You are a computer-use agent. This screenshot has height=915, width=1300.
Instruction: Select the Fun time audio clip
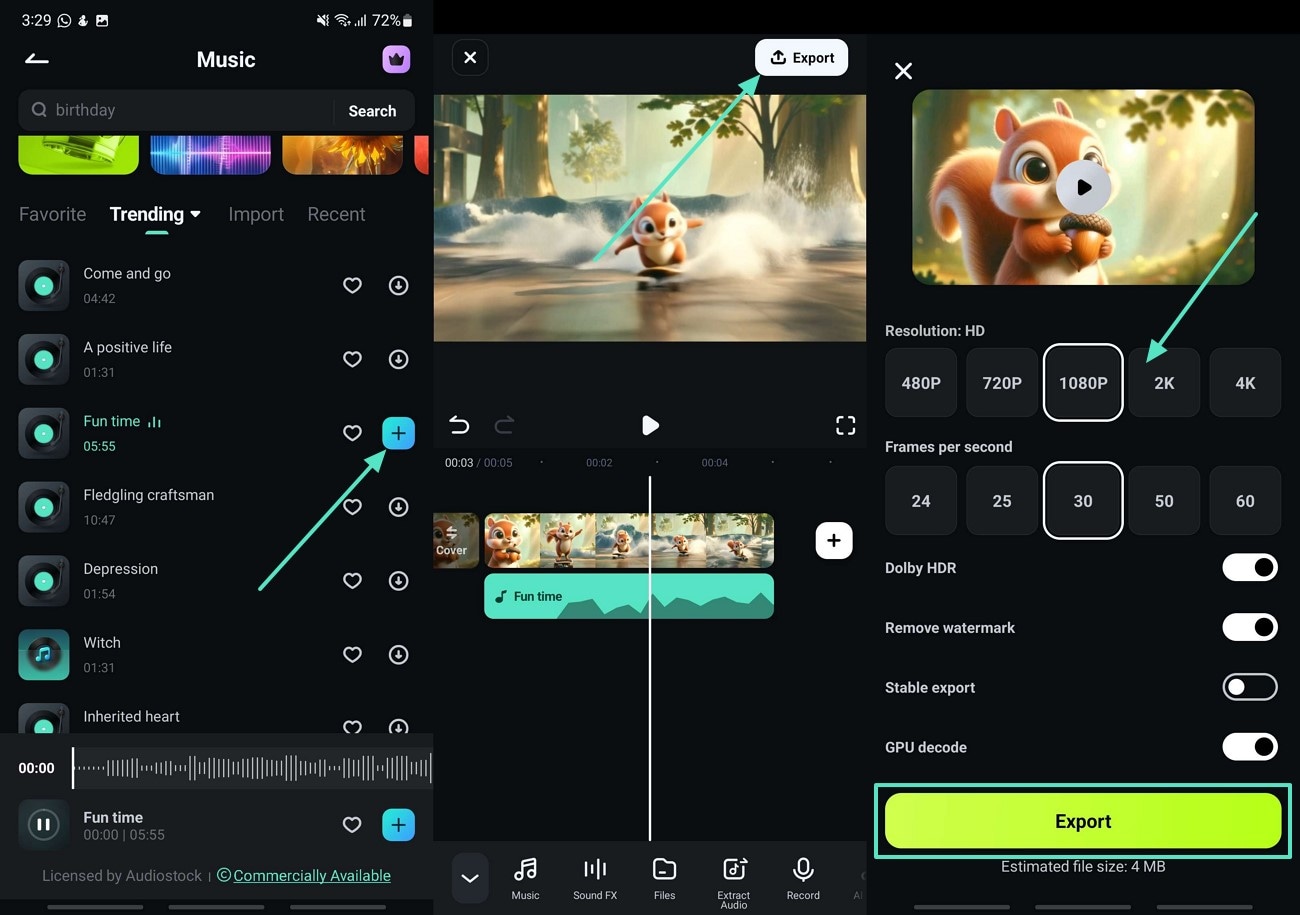point(629,596)
